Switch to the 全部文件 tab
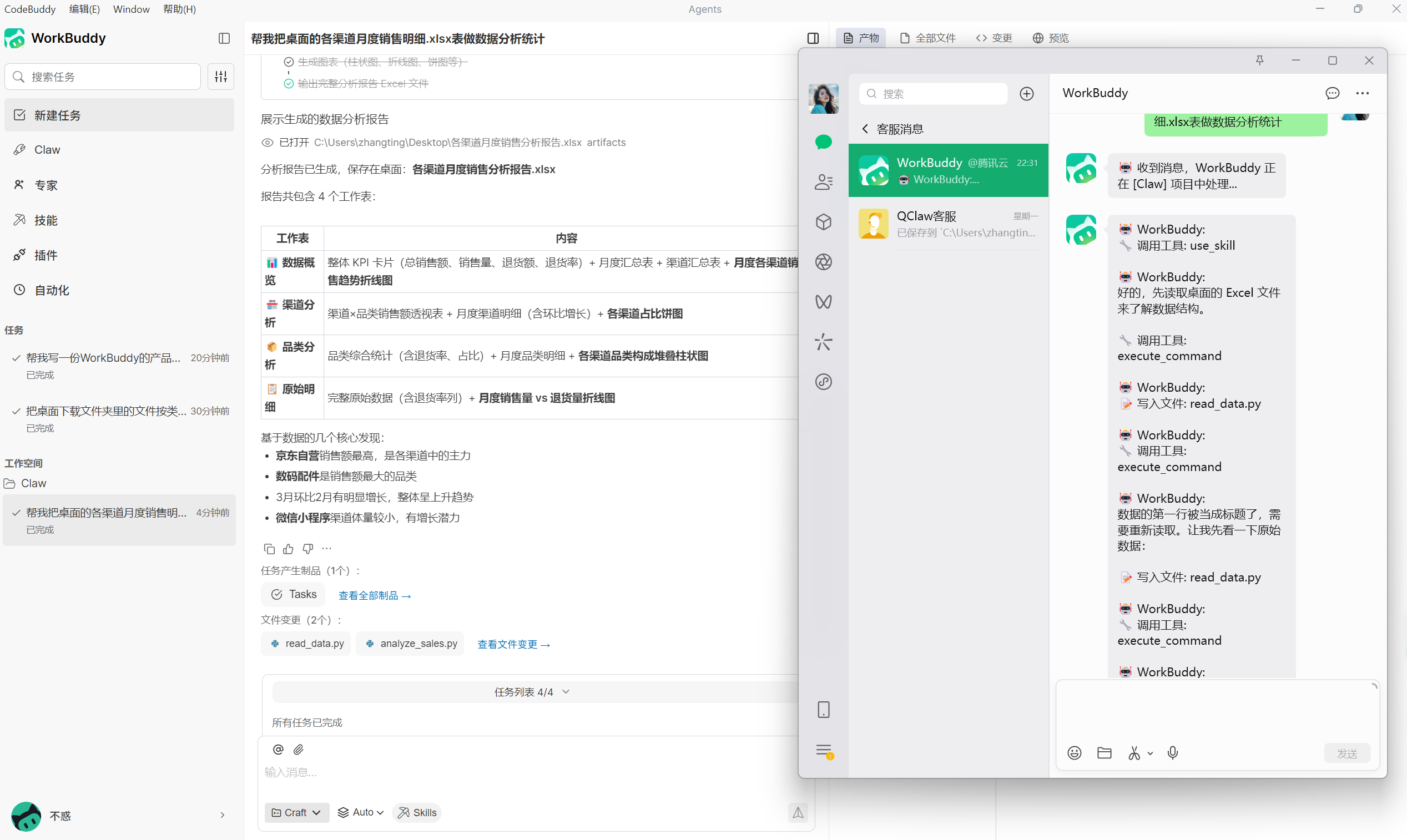This screenshot has height=840, width=1407. click(x=928, y=38)
